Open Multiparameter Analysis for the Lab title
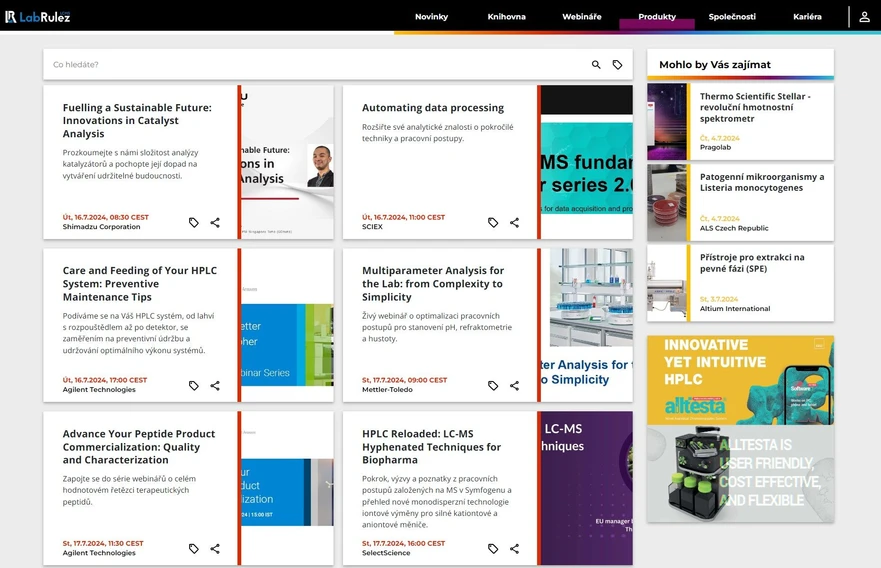The height and width of the screenshot is (568, 881). [433, 283]
